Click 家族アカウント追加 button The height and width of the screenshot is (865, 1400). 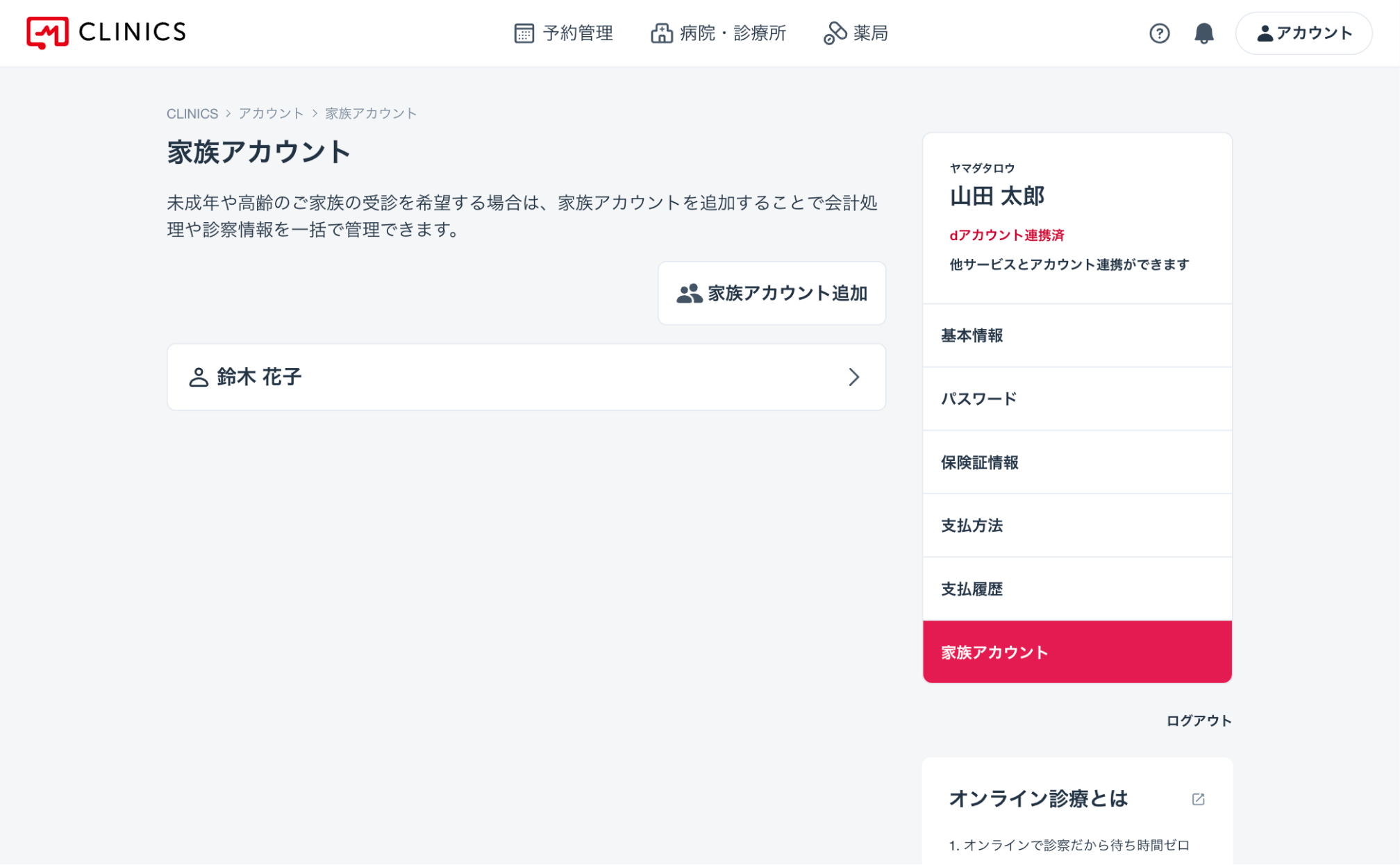pyautogui.click(x=772, y=293)
